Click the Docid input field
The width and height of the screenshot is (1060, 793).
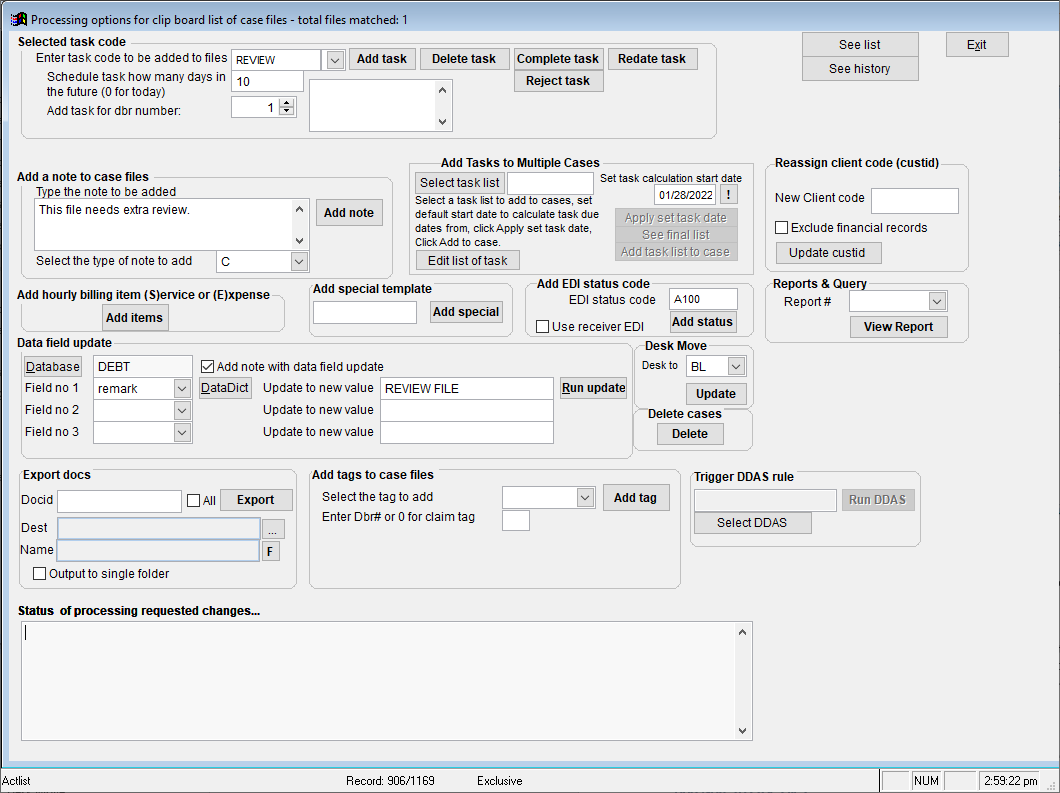pos(120,501)
